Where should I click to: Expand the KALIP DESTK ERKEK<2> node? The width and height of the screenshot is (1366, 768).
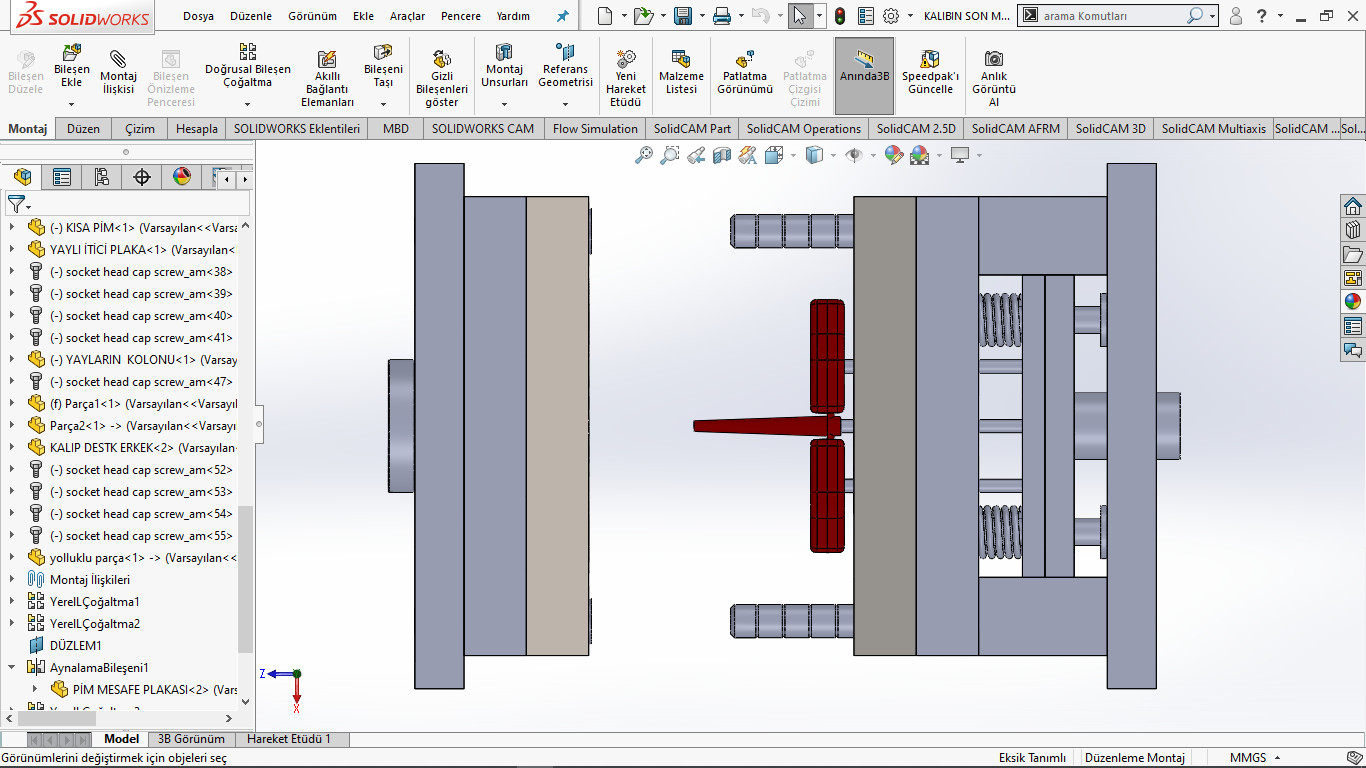[x=12, y=448]
